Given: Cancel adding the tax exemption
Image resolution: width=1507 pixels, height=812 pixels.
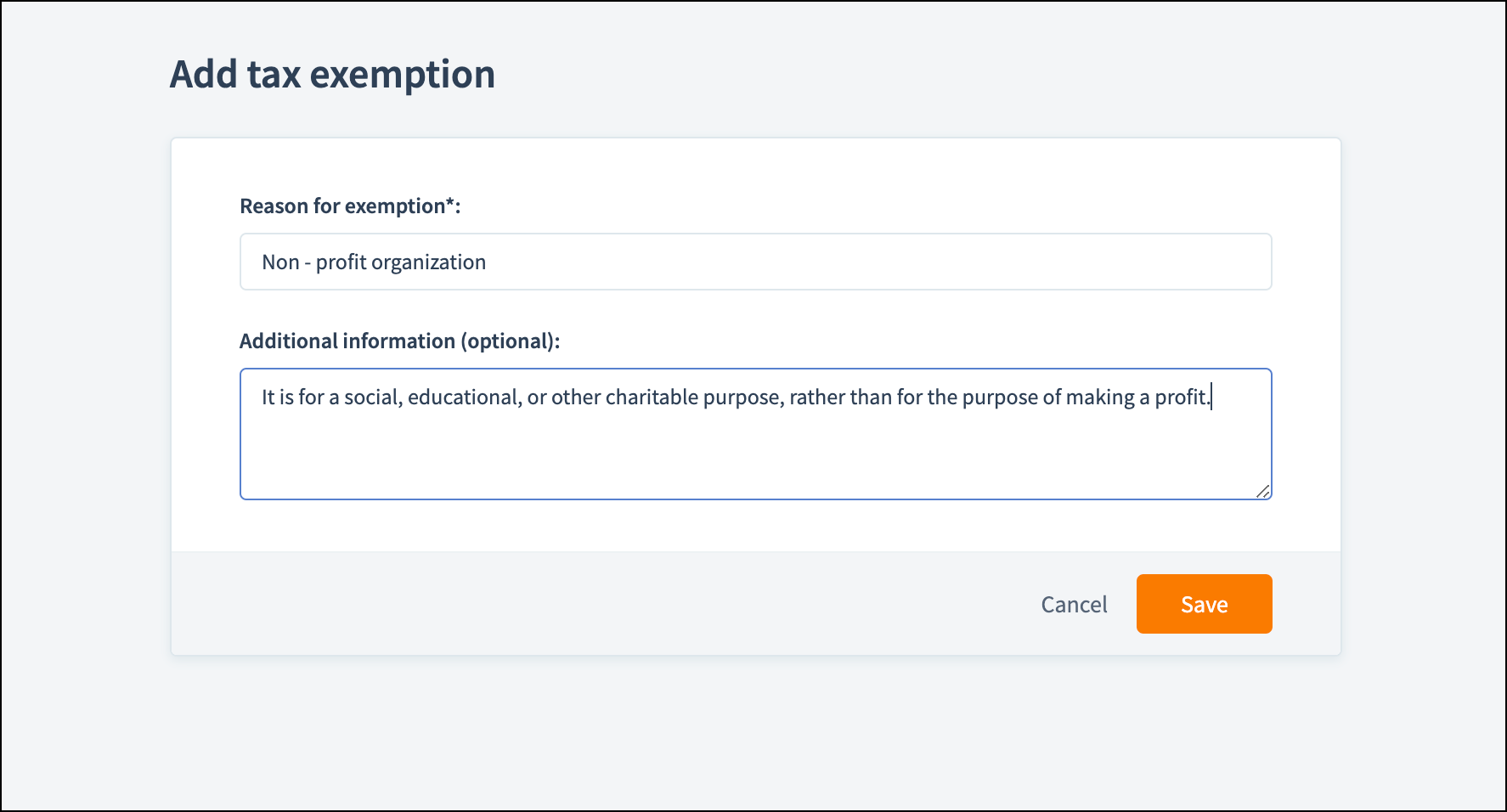Looking at the screenshot, I should click(x=1074, y=605).
